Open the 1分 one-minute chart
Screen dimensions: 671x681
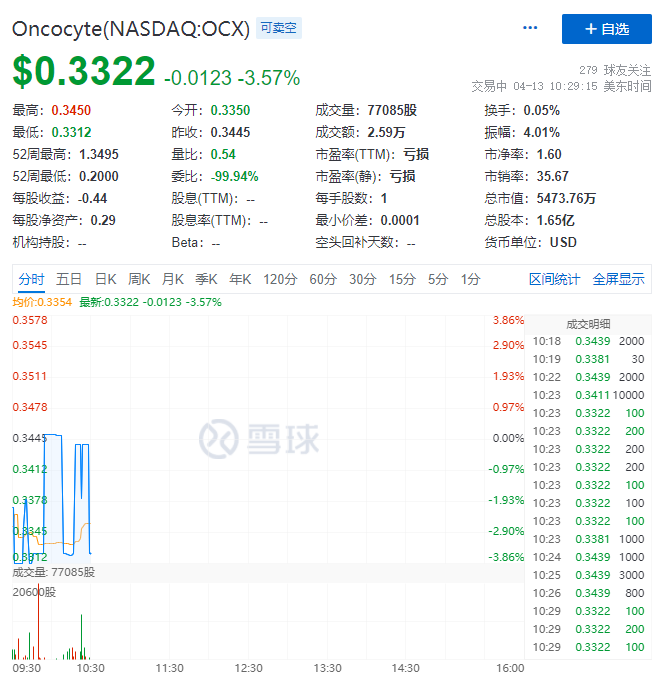click(x=470, y=279)
